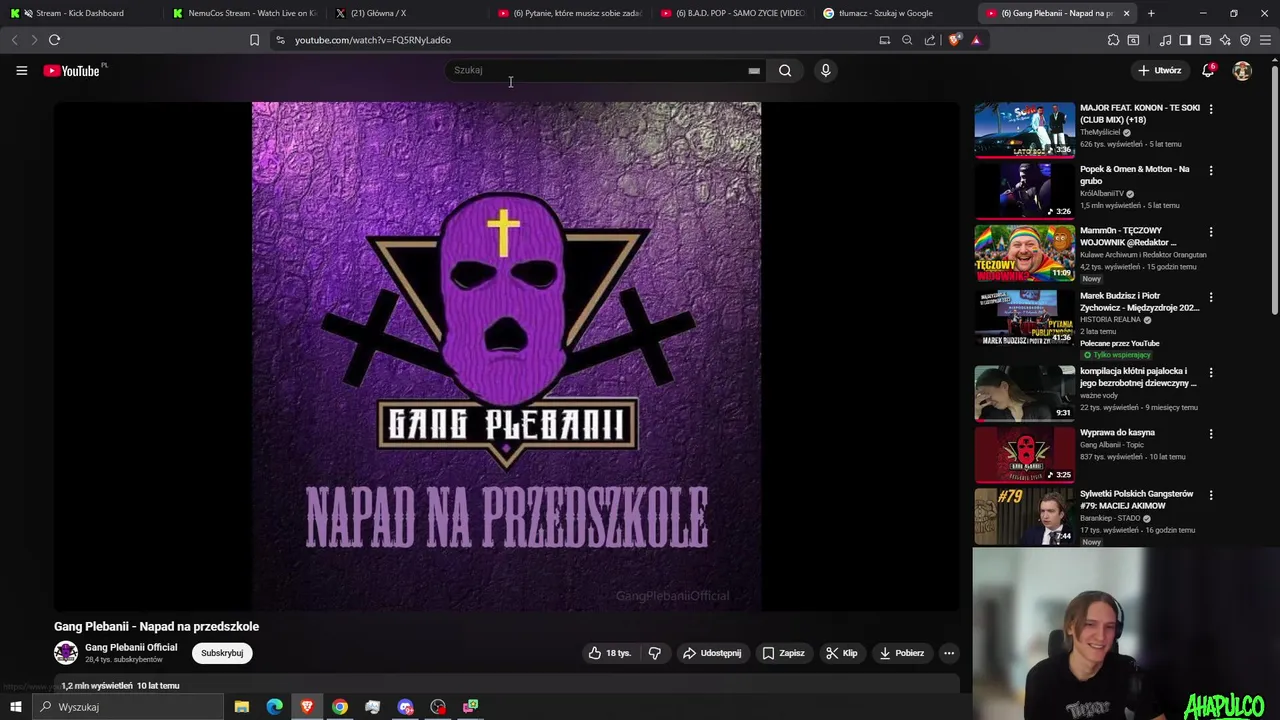Screen dimensions: 1280x720
Task: Open the browser extensions puzzle icon
Action: click(1113, 40)
